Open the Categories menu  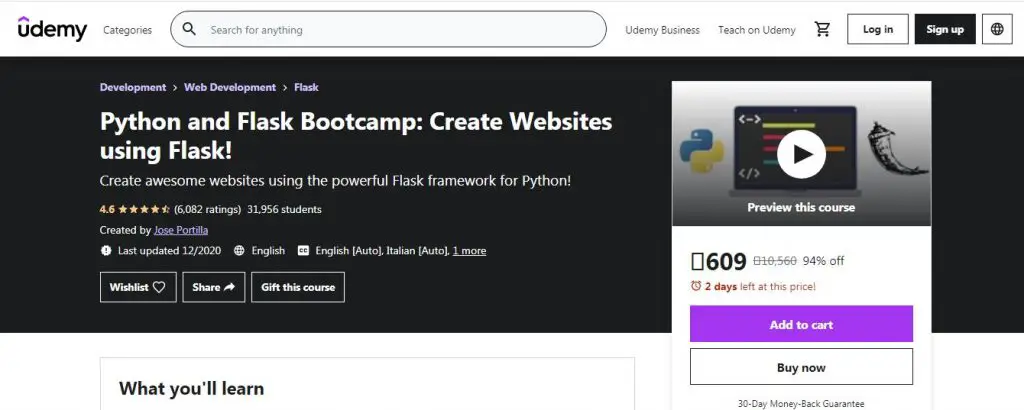127,30
